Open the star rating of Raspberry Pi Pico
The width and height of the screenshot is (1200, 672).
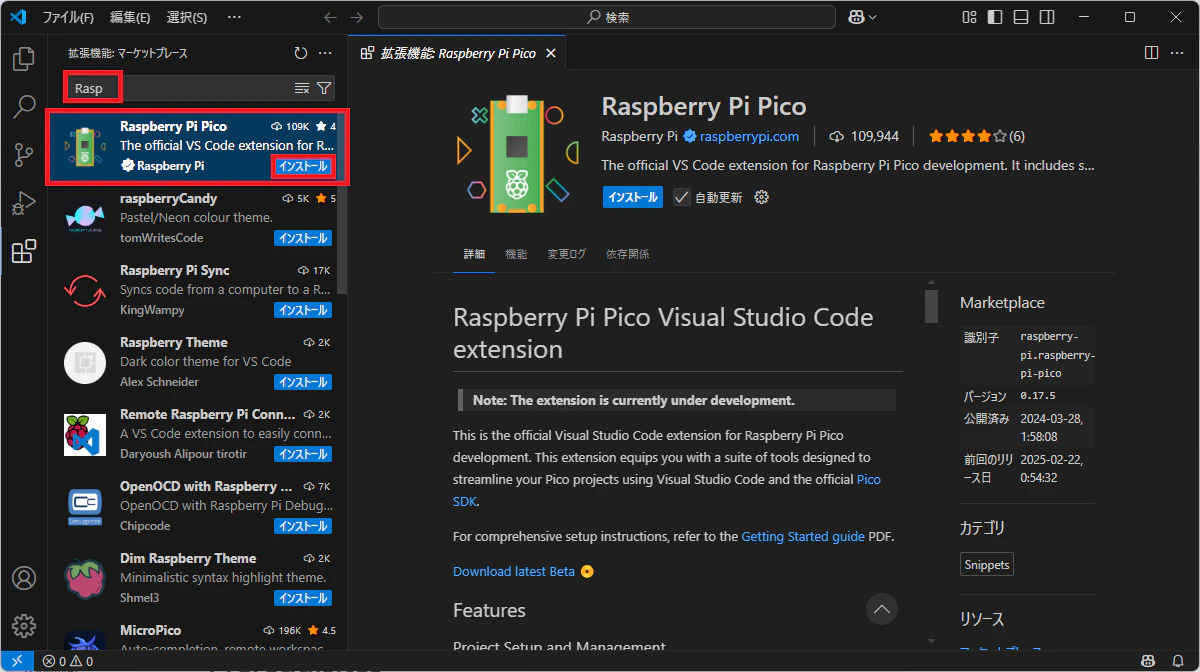click(976, 136)
